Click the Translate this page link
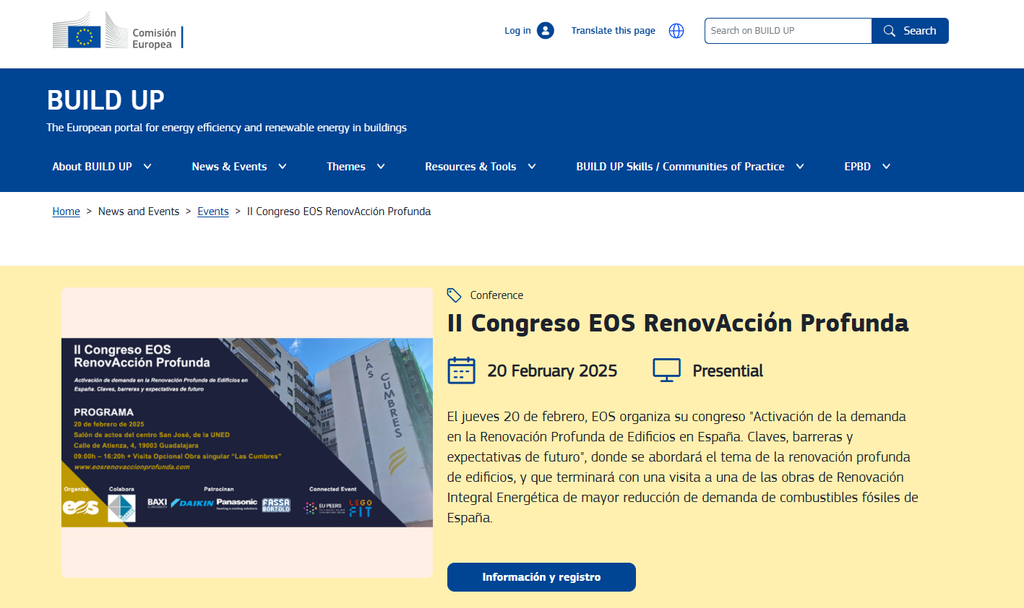 coord(613,31)
